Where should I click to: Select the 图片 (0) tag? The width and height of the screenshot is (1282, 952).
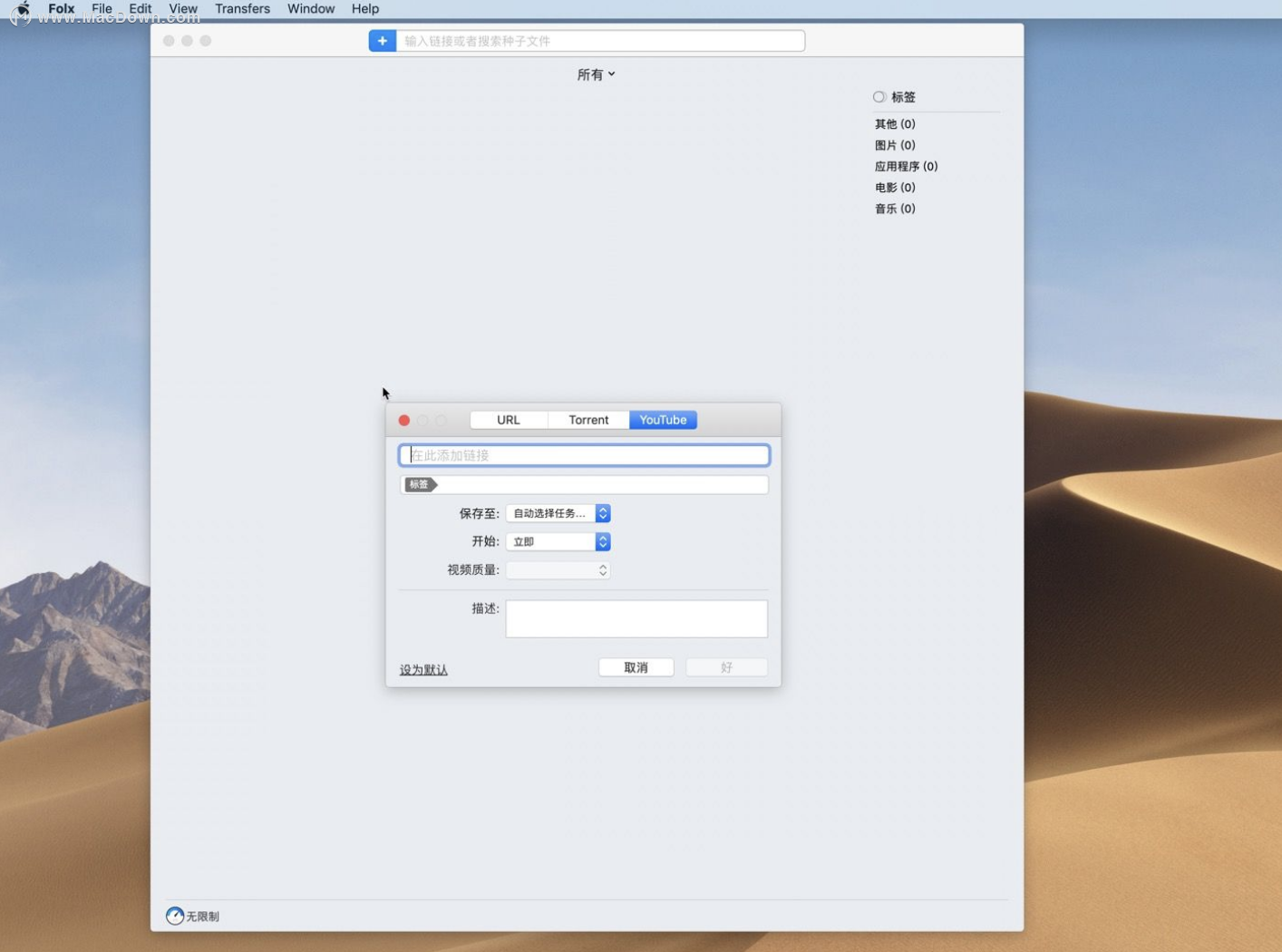tap(895, 145)
